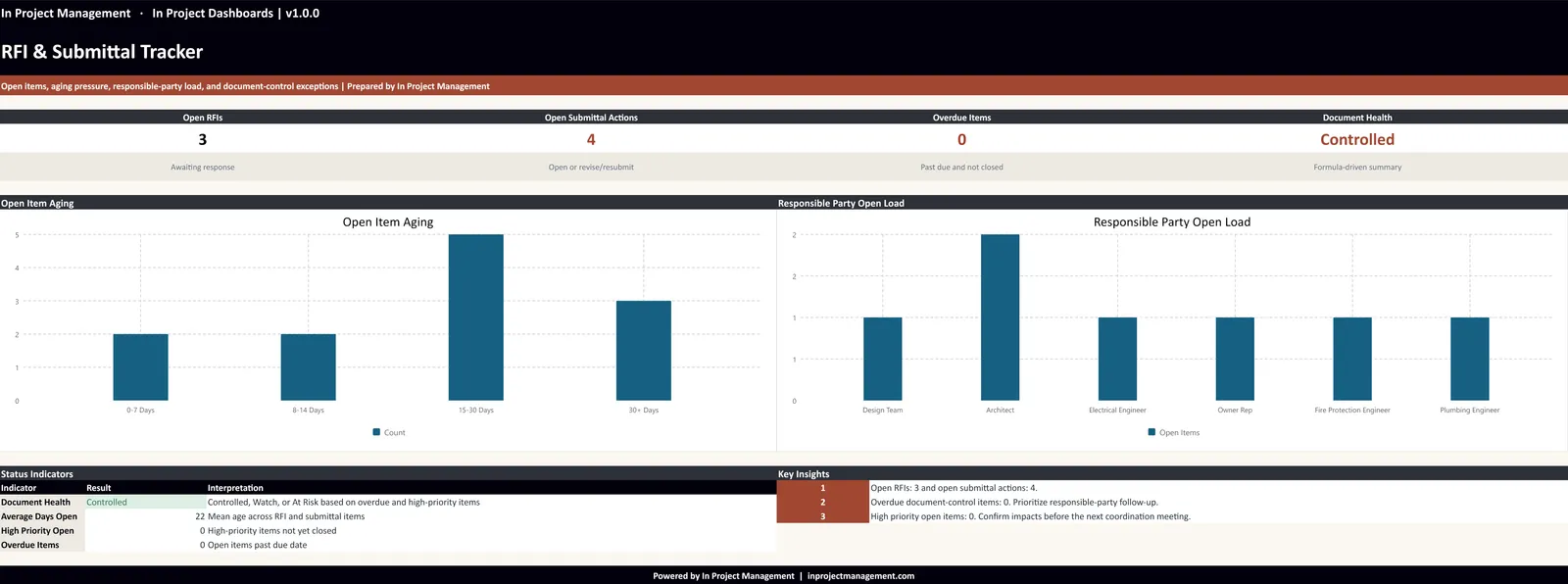Viewport: 1568px width, 584px height.
Task: Click the Open Items legend color swatch
Action: [1151, 432]
